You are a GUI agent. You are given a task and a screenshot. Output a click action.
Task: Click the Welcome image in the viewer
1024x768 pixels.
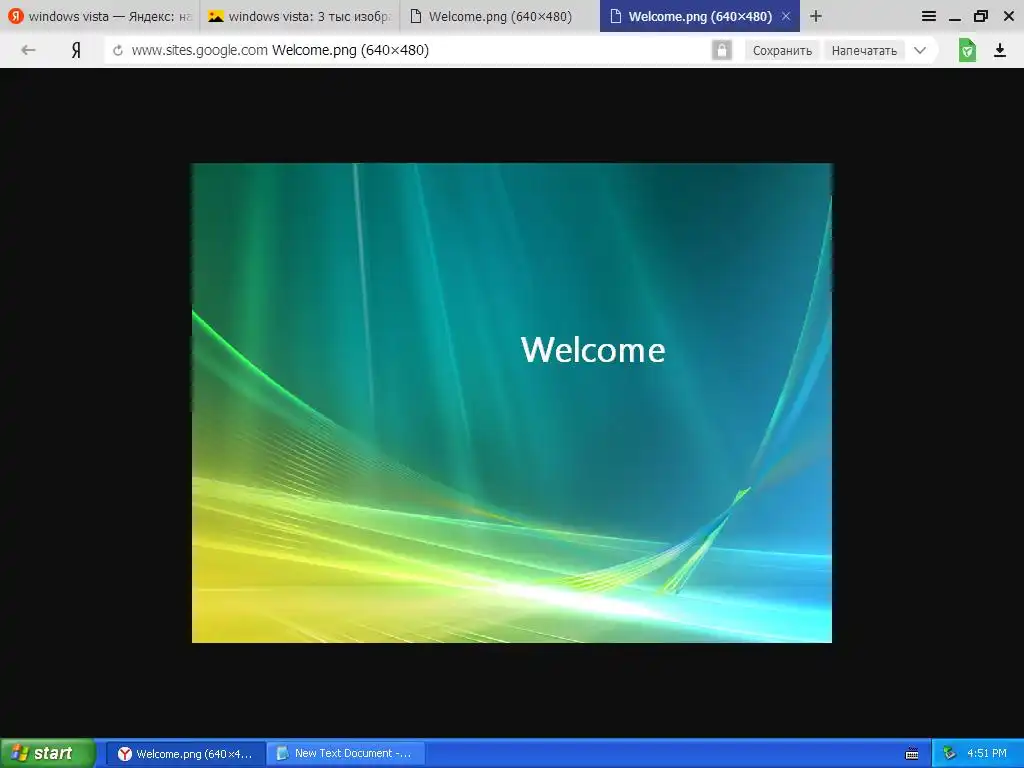pyautogui.click(x=512, y=403)
